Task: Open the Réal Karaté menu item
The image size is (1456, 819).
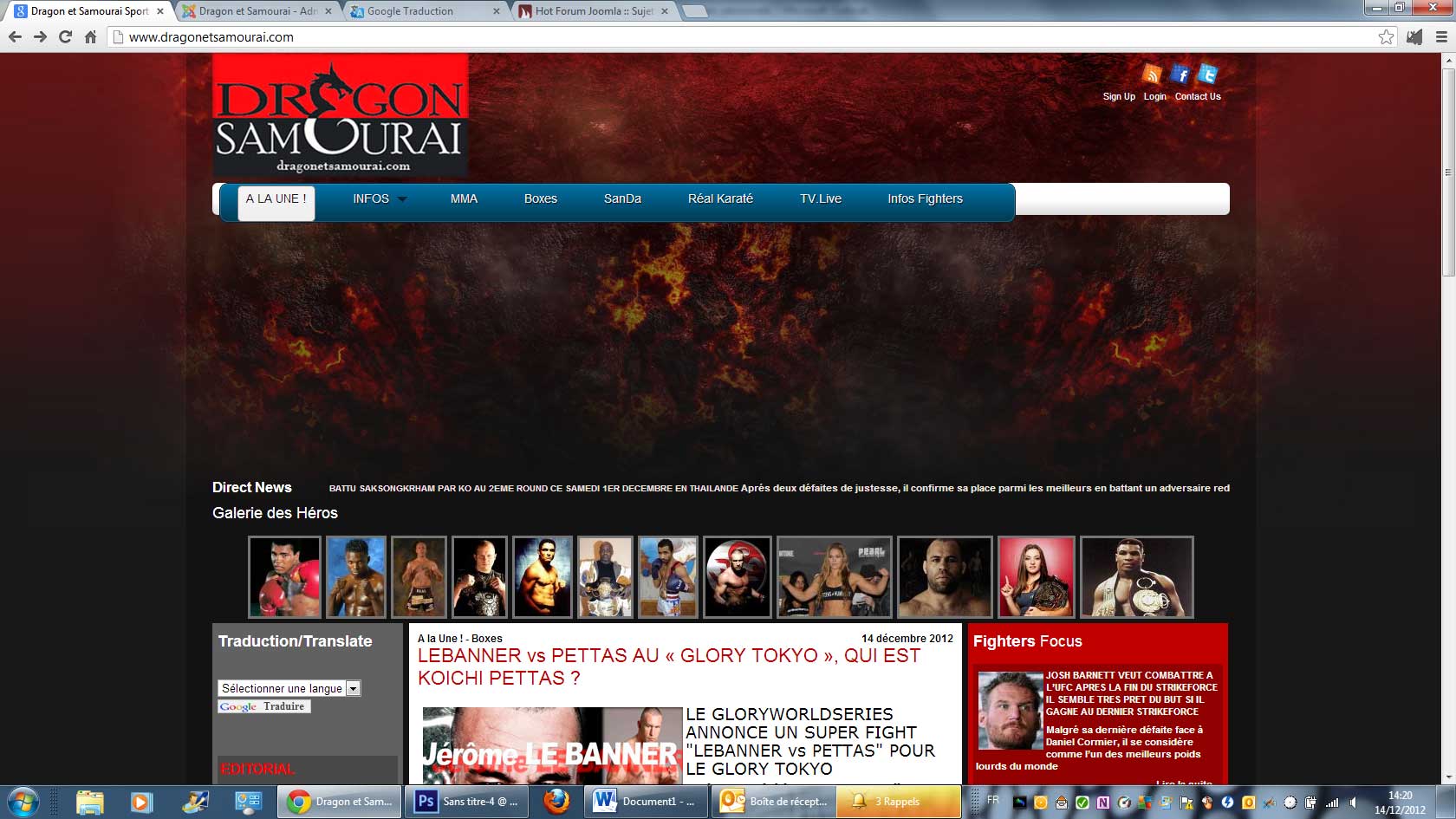Action: click(x=720, y=199)
